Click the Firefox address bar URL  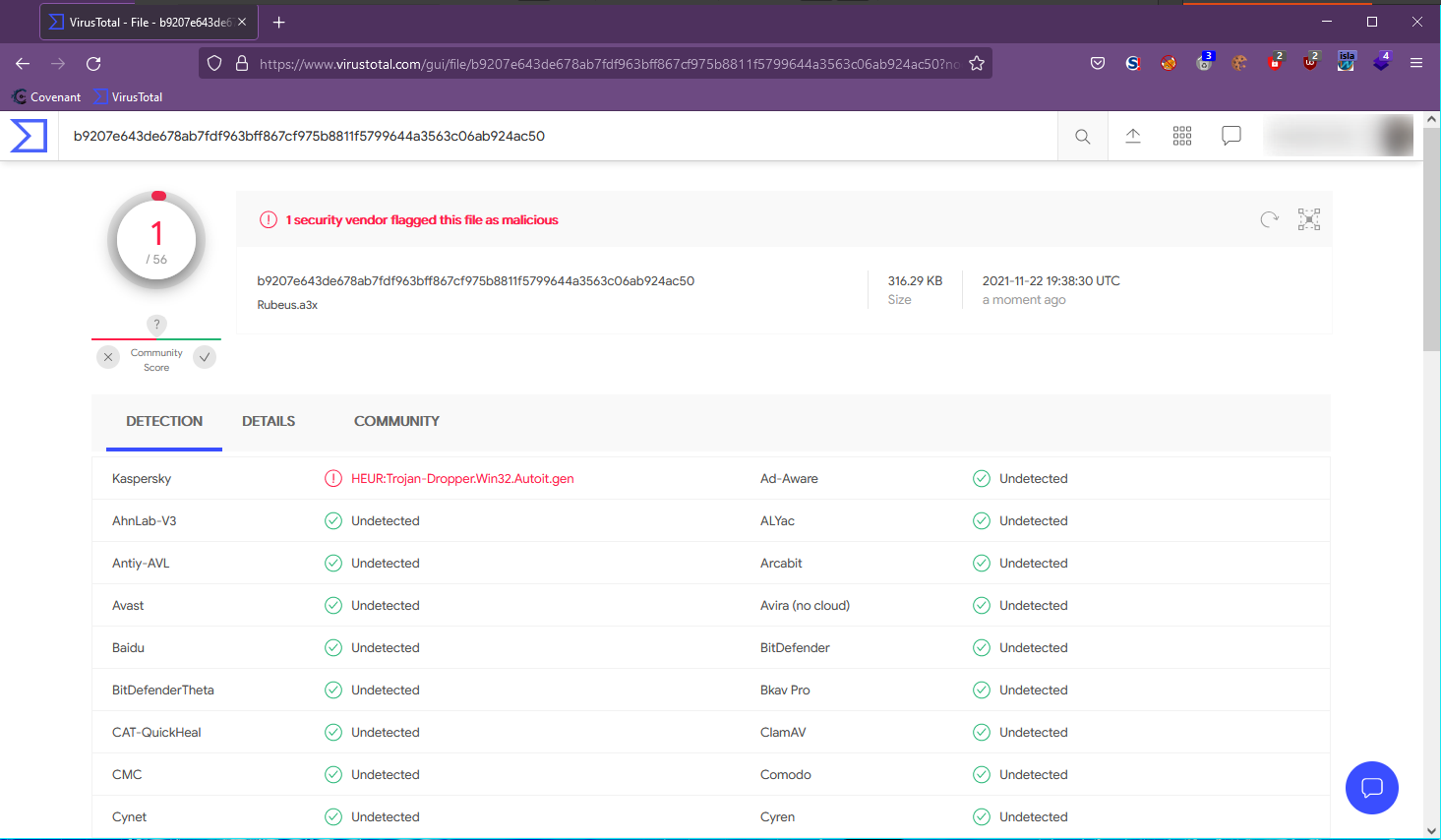(x=609, y=64)
